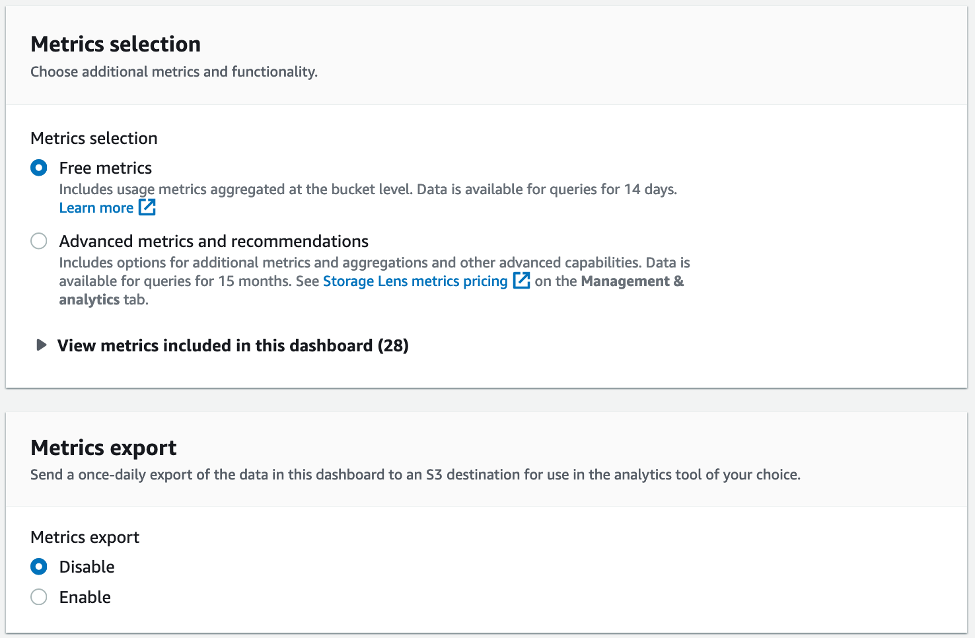Select the Free metrics radio button
Image resolution: width=977 pixels, height=639 pixels.
39,168
